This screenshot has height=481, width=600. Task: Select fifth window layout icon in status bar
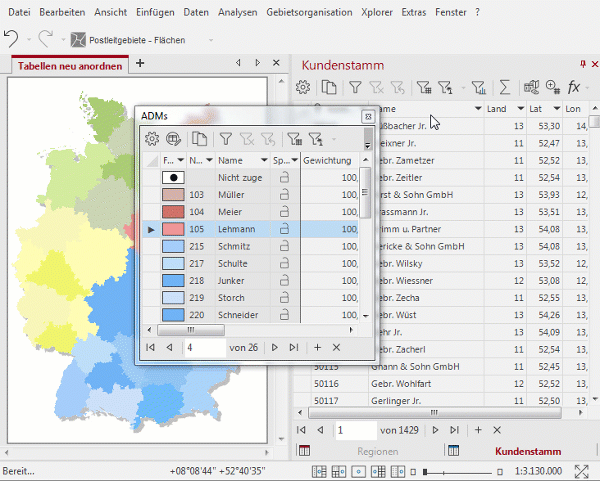tap(398, 471)
